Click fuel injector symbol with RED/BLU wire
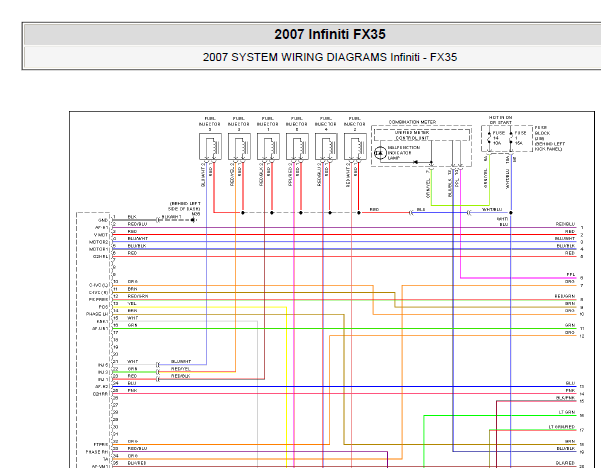Screen dimensions: 601x468 coord(326,146)
